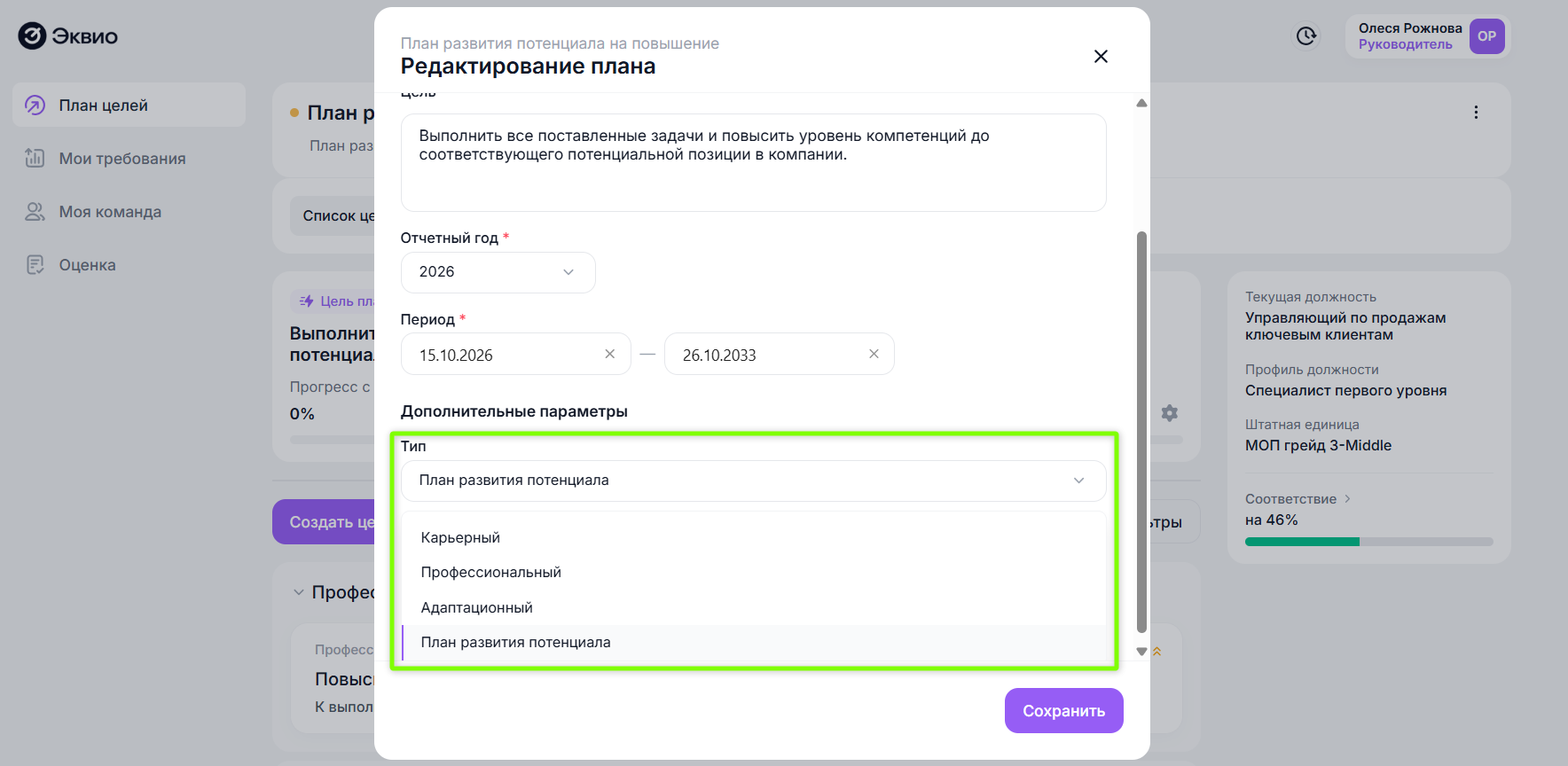Viewport: 1568px width, 766px height.
Task: Click the gear settings icon
Action: (x=1170, y=413)
